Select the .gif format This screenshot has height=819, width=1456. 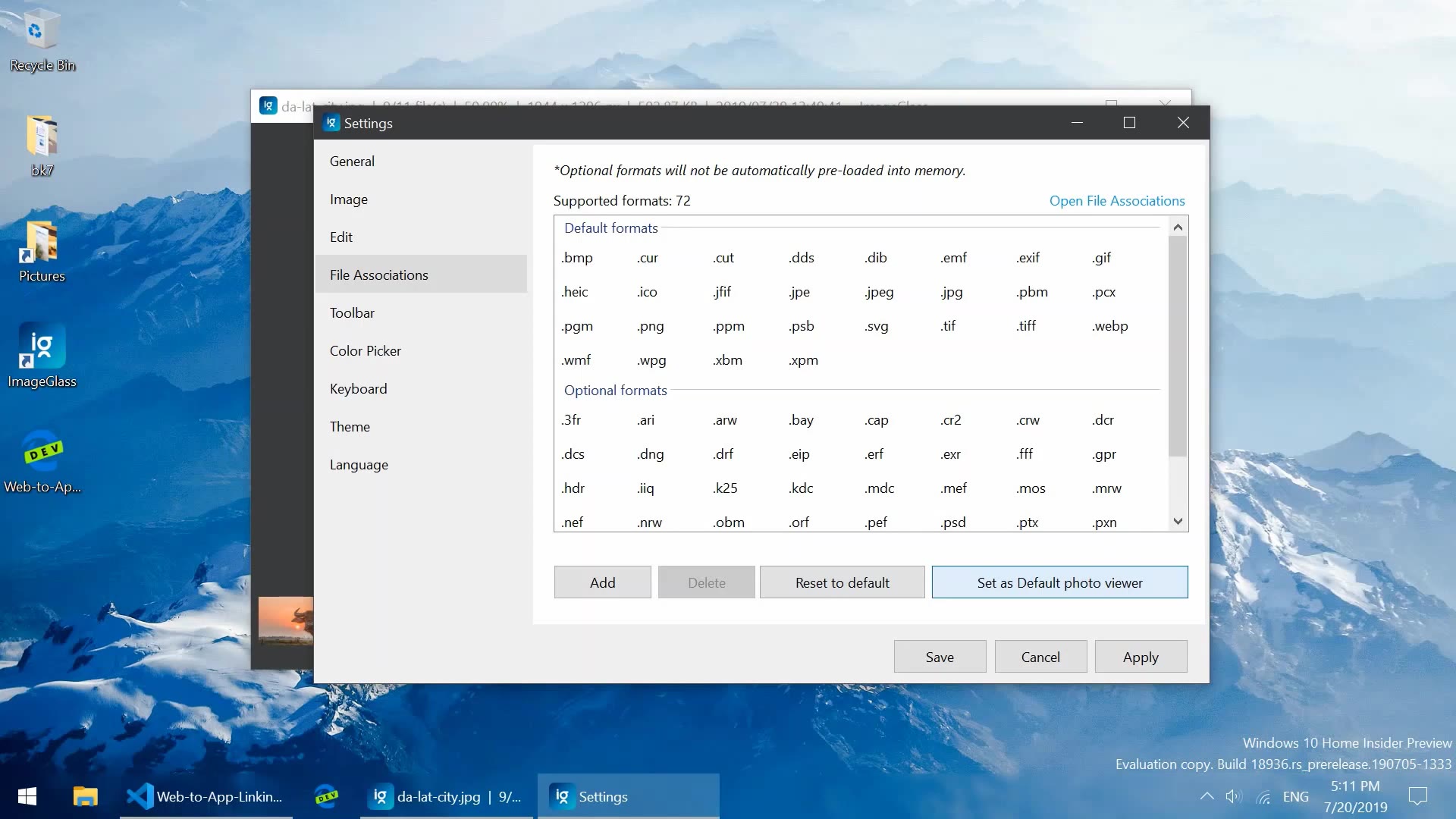[x=1102, y=258]
